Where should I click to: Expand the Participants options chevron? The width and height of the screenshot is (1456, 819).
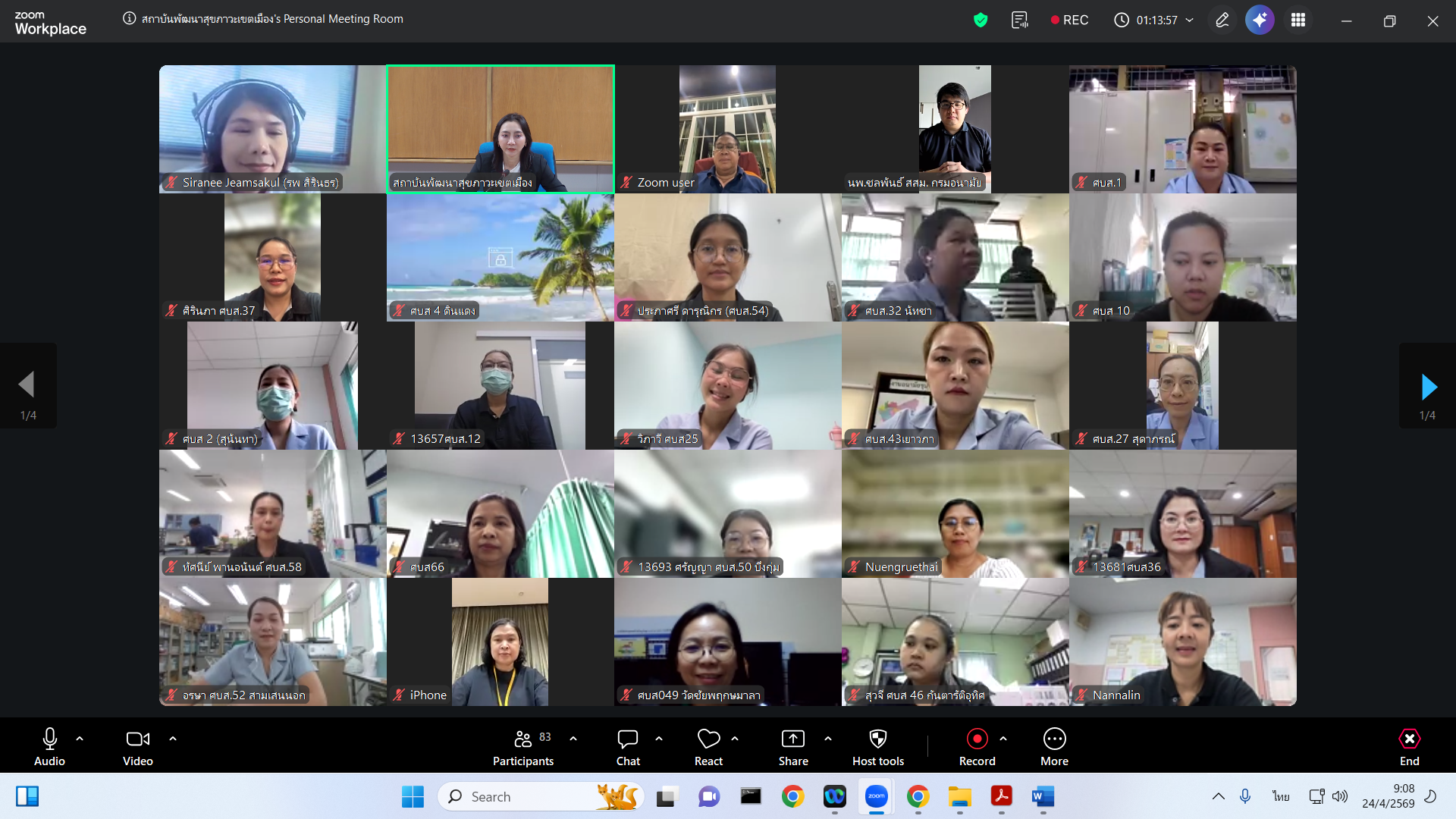coord(573,739)
